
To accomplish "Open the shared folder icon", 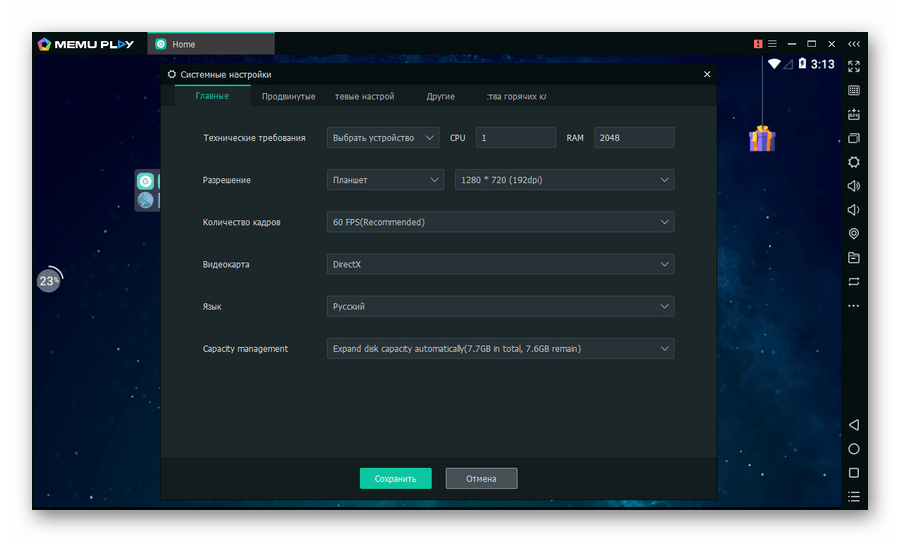I will [x=854, y=258].
